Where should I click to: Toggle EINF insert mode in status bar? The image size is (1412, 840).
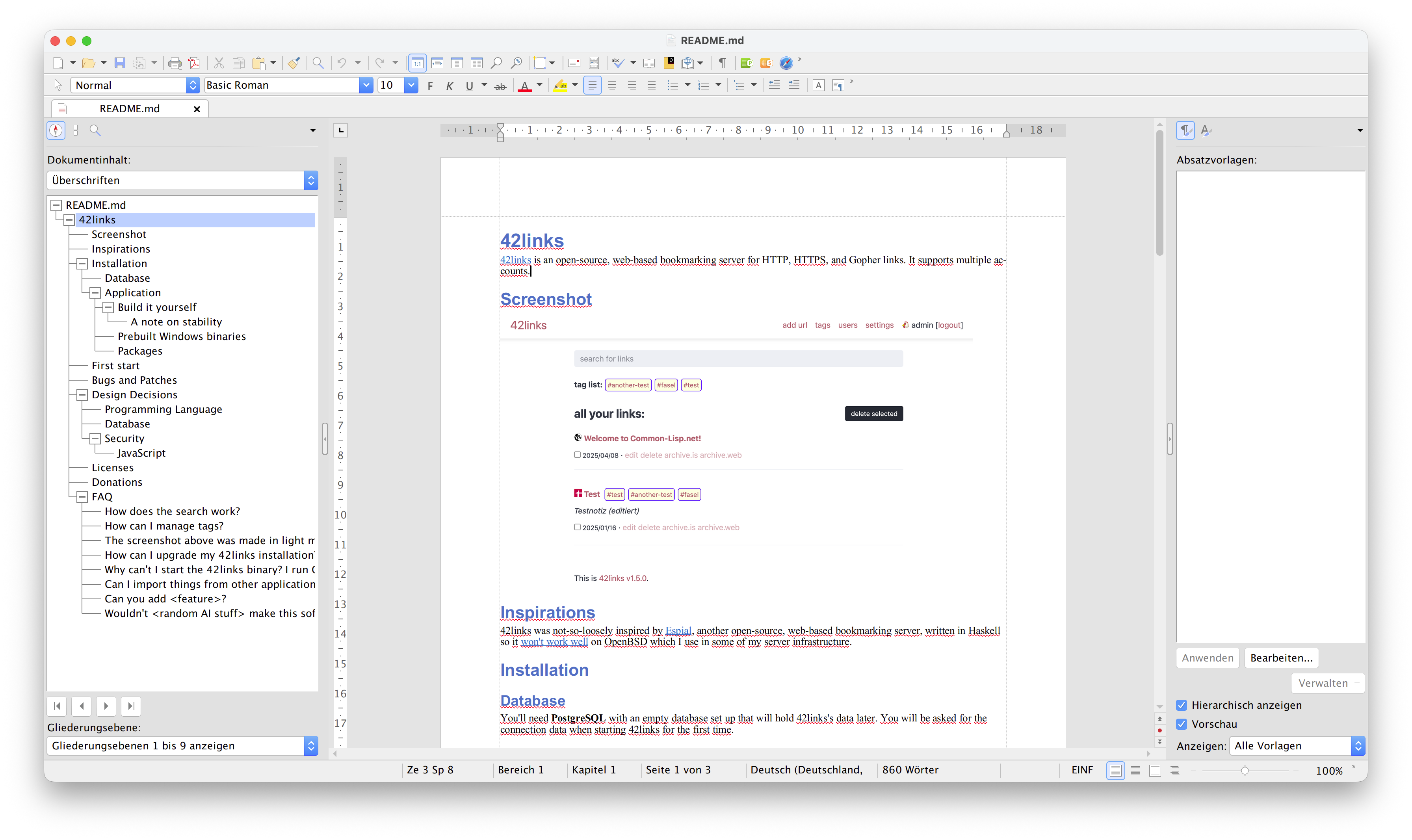click(x=1082, y=770)
